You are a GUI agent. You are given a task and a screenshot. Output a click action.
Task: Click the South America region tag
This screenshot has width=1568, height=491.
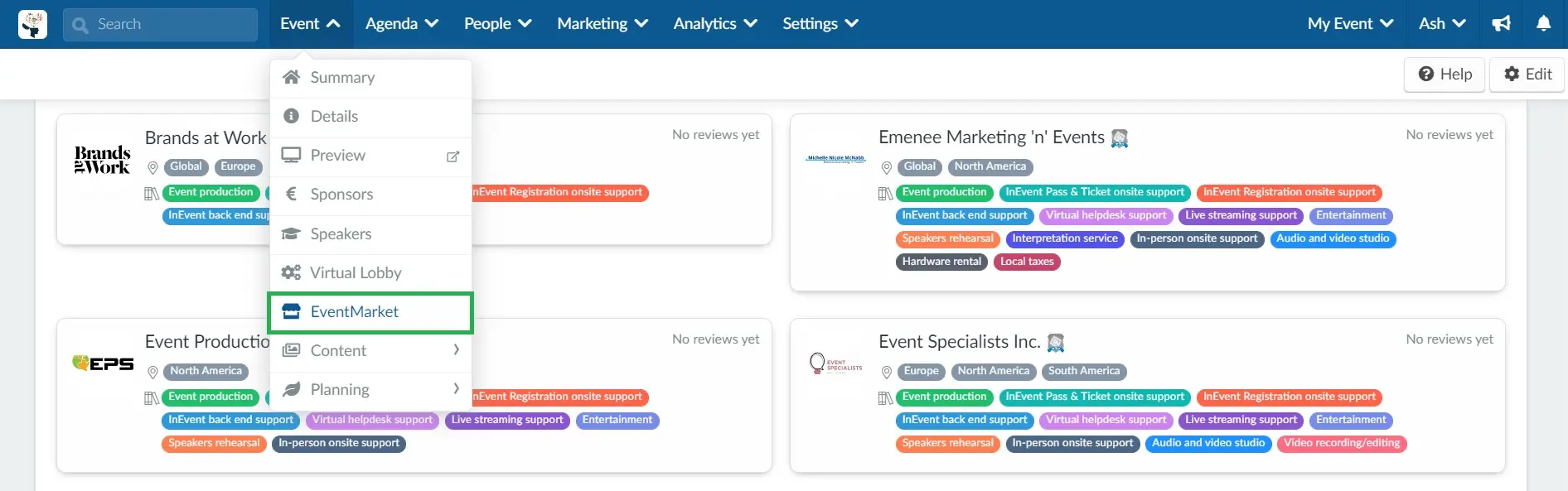click(1083, 371)
